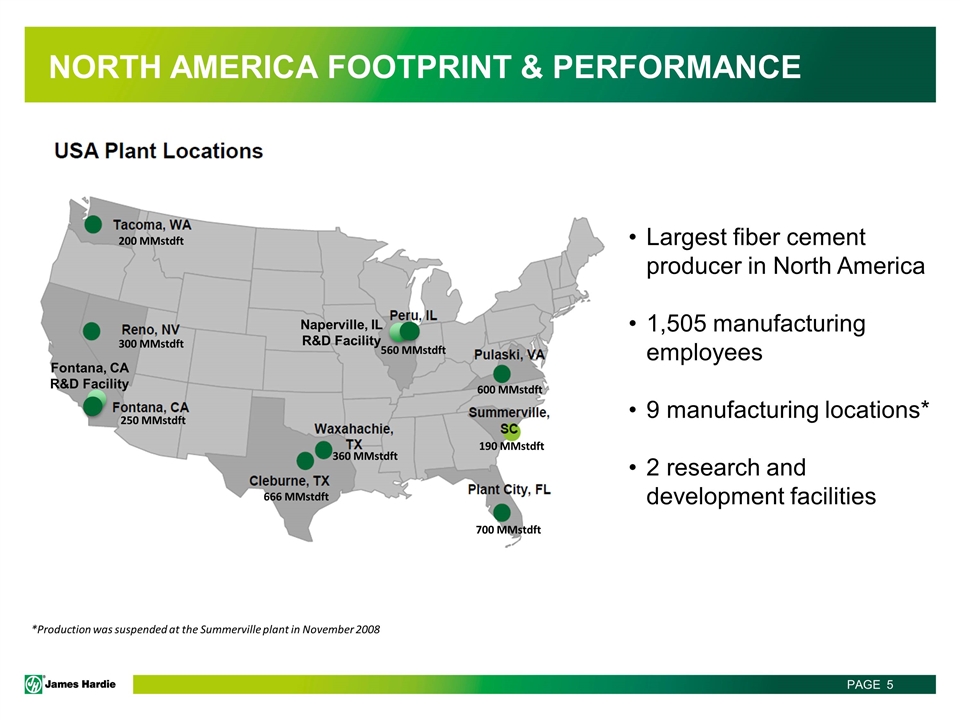
Task: Select the Naperville, IL R&D Facility label
Action: pos(342,333)
